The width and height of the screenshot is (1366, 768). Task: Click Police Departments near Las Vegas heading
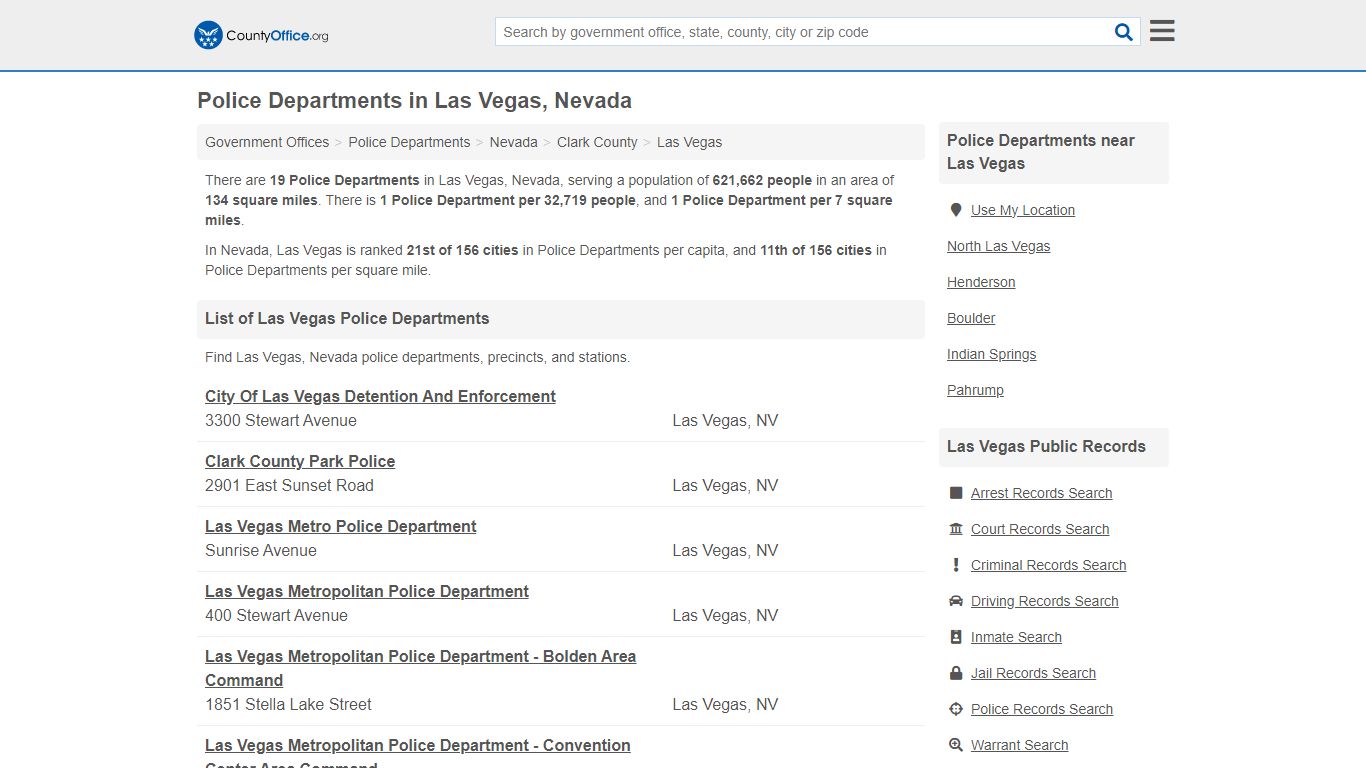click(x=1041, y=152)
